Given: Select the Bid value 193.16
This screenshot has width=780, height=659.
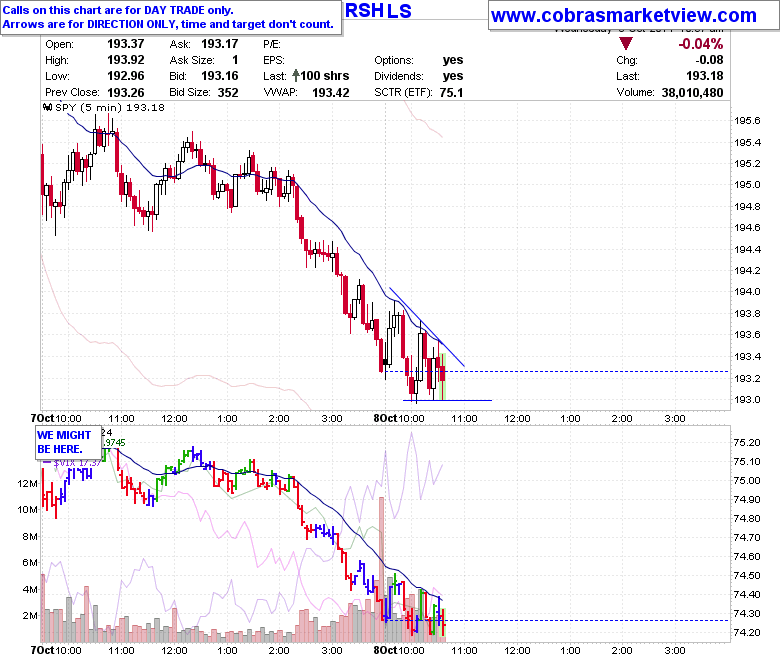Looking at the screenshot, I should (219, 76).
